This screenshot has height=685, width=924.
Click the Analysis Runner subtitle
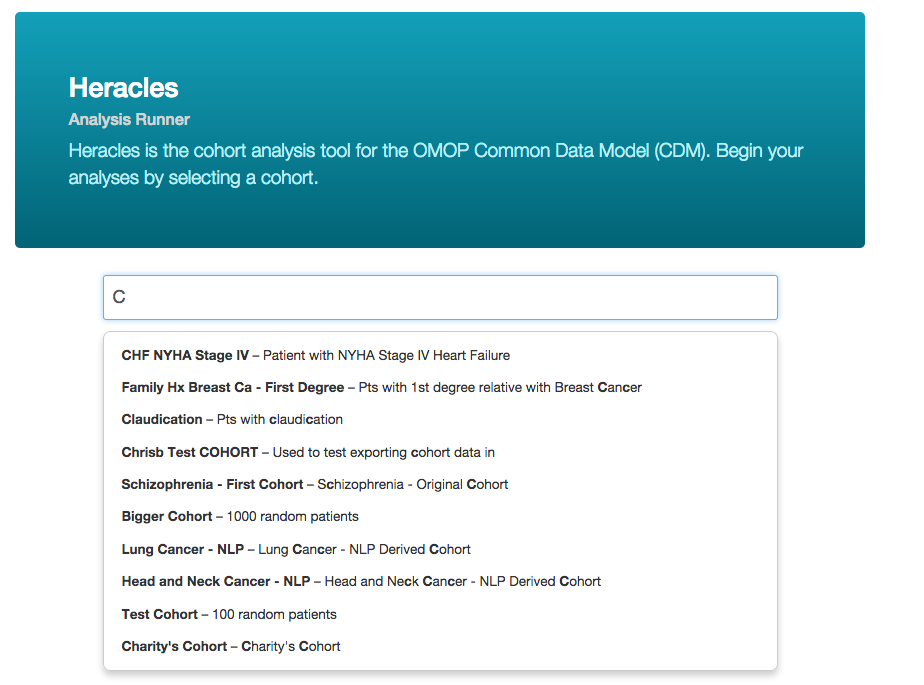click(129, 119)
